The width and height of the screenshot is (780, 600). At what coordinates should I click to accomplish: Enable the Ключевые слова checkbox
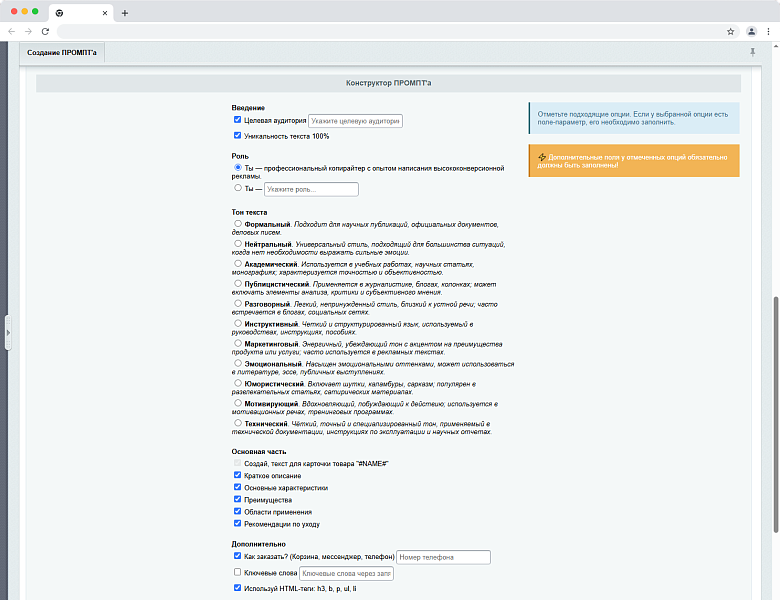click(238, 573)
